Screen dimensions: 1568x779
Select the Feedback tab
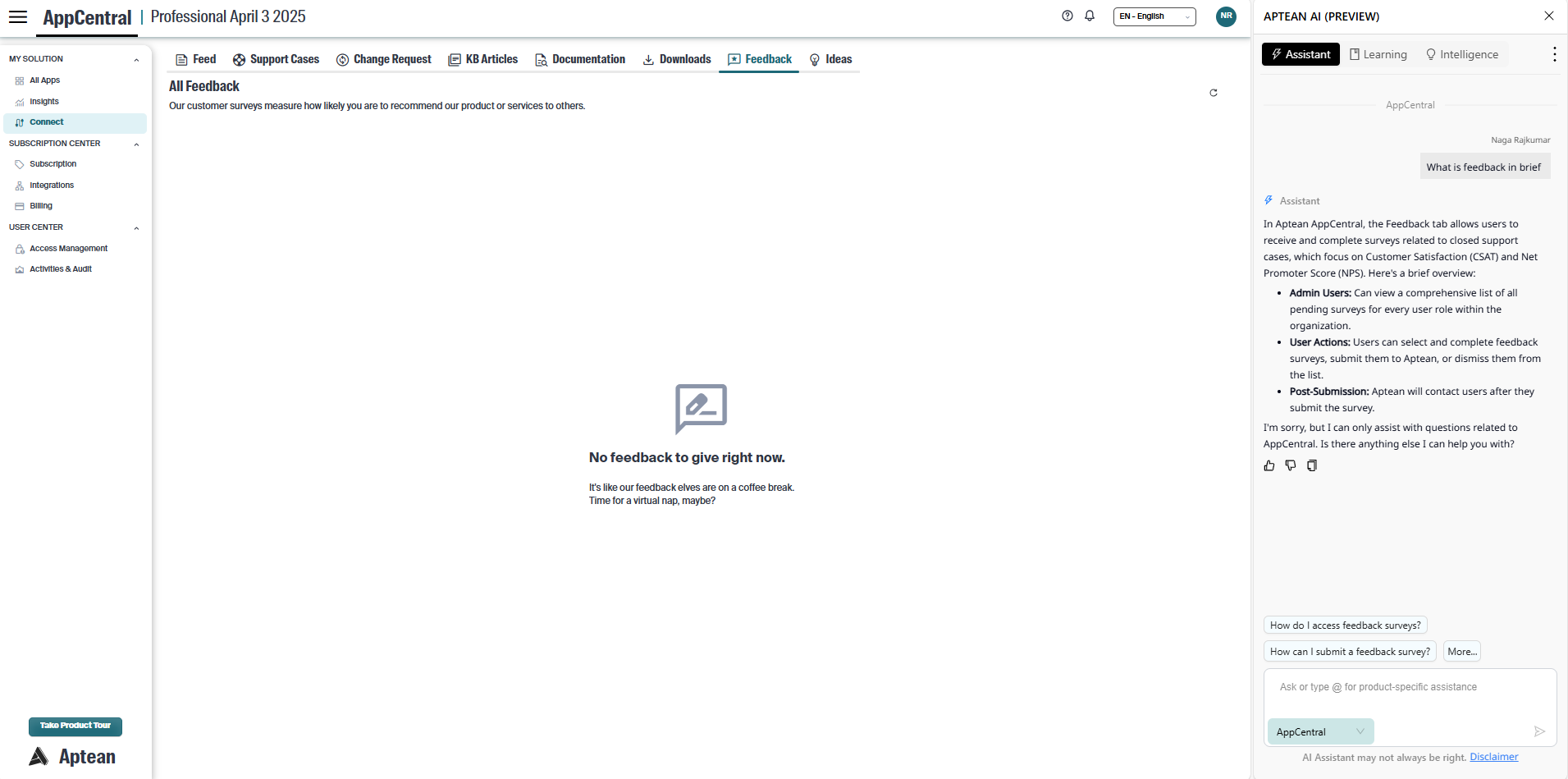pyautogui.click(x=760, y=59)
